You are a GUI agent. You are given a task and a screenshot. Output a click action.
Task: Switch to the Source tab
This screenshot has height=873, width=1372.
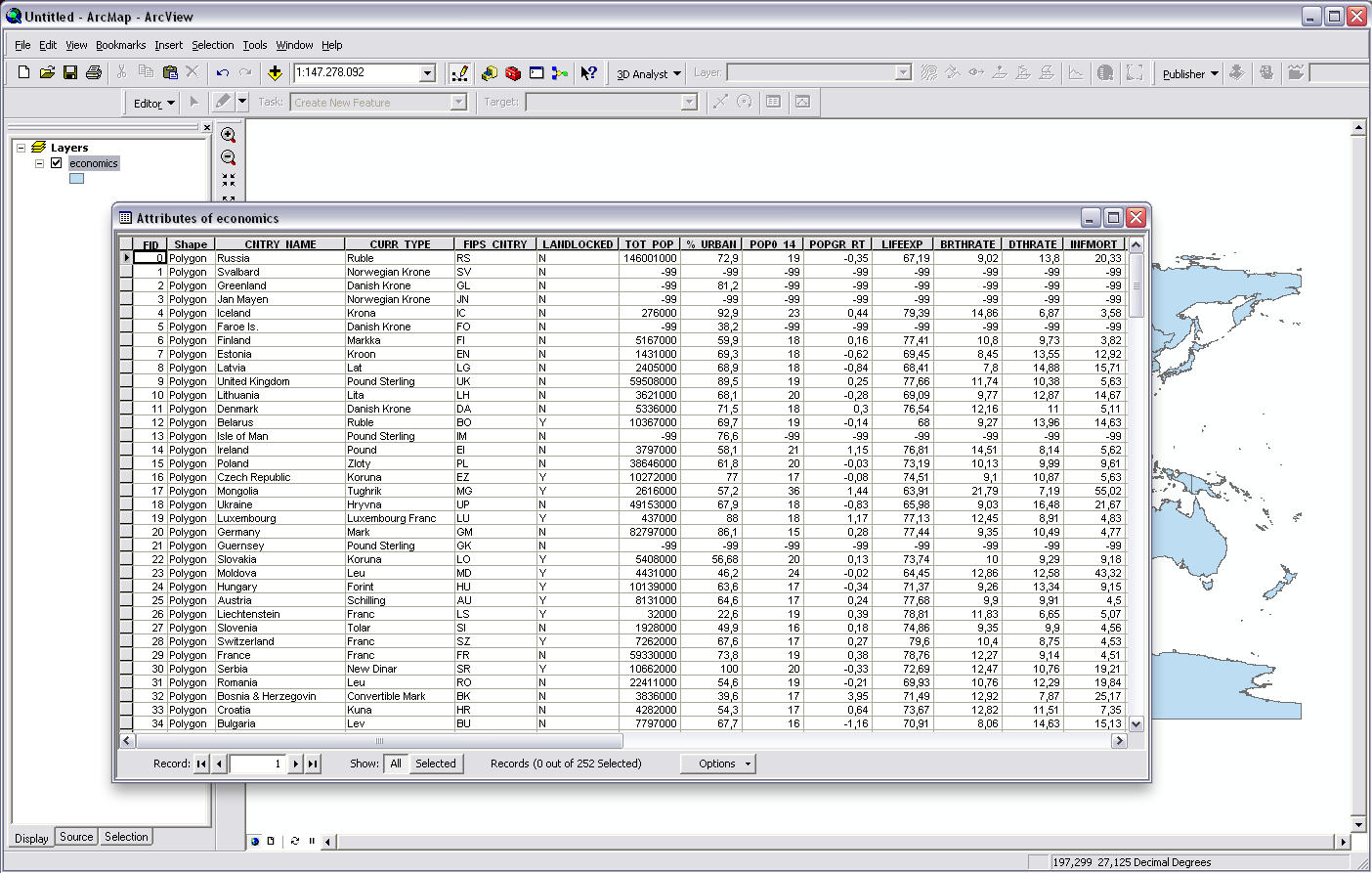click(x=76, y=837)
